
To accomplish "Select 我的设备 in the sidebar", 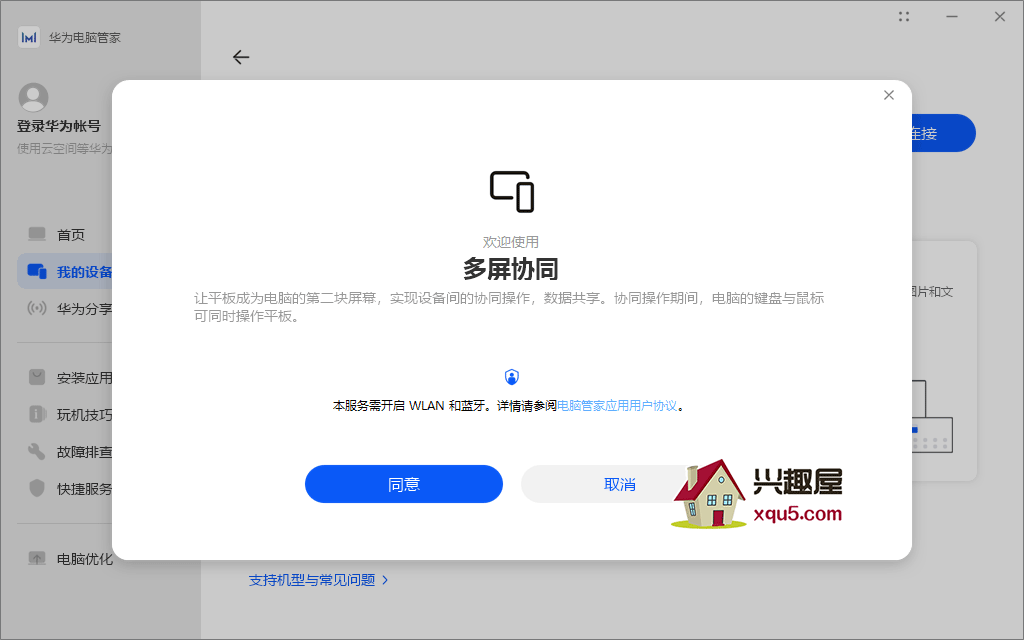I will coord(65,272).
